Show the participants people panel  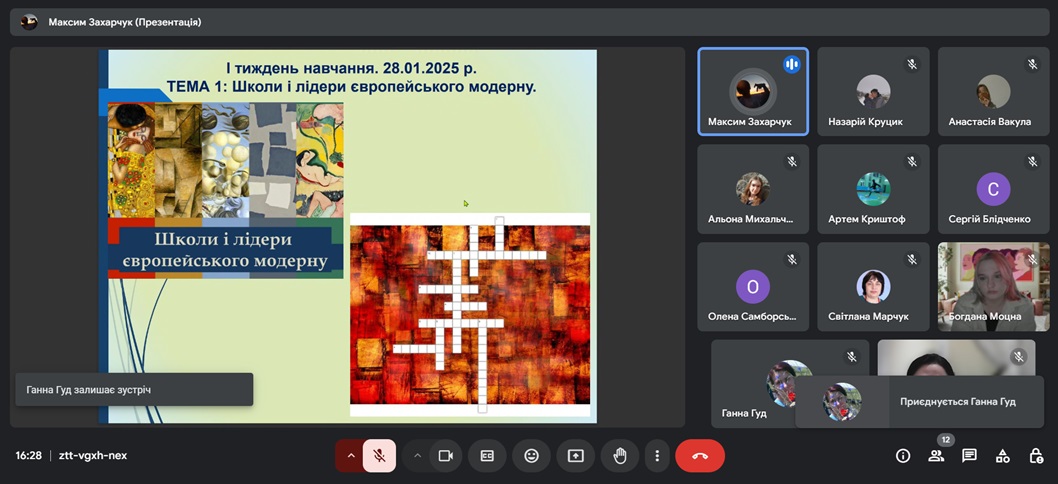(x=936, y=456)
